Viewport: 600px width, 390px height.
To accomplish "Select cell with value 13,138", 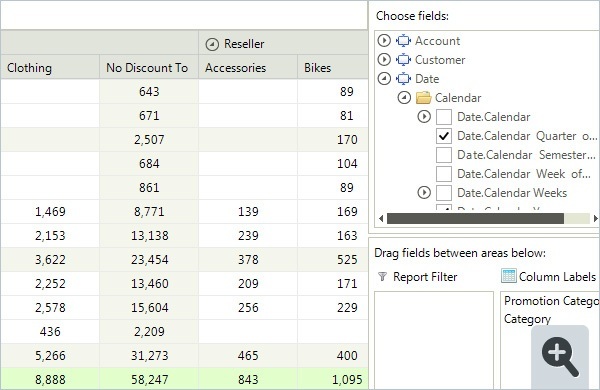I will click(149, 236).
